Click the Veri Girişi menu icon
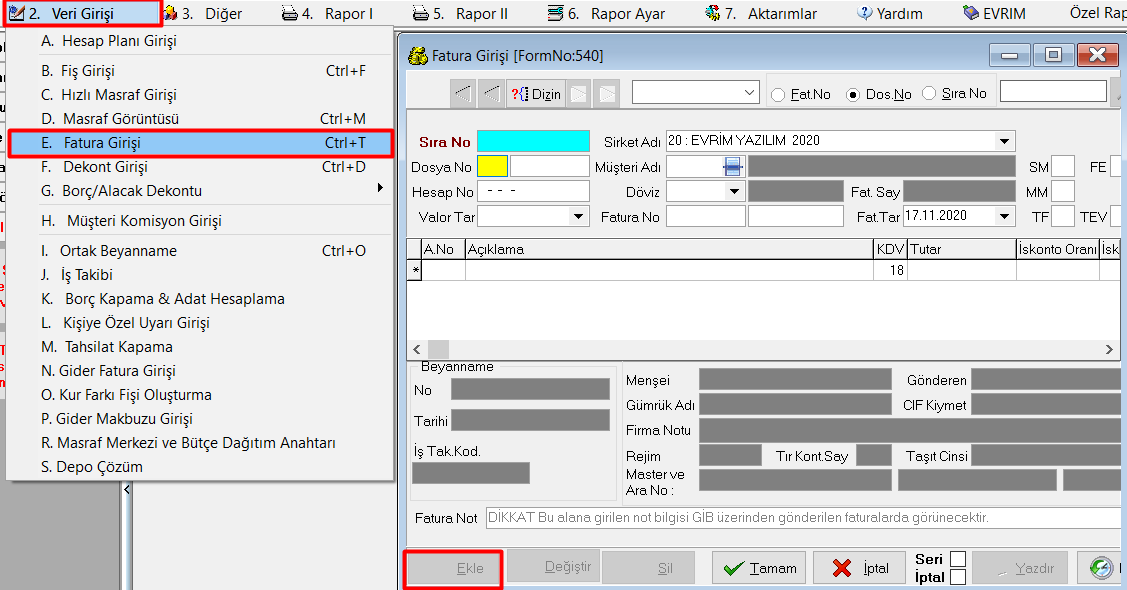The width and height of the screenshot is (1127, 590). coord(16,13)
